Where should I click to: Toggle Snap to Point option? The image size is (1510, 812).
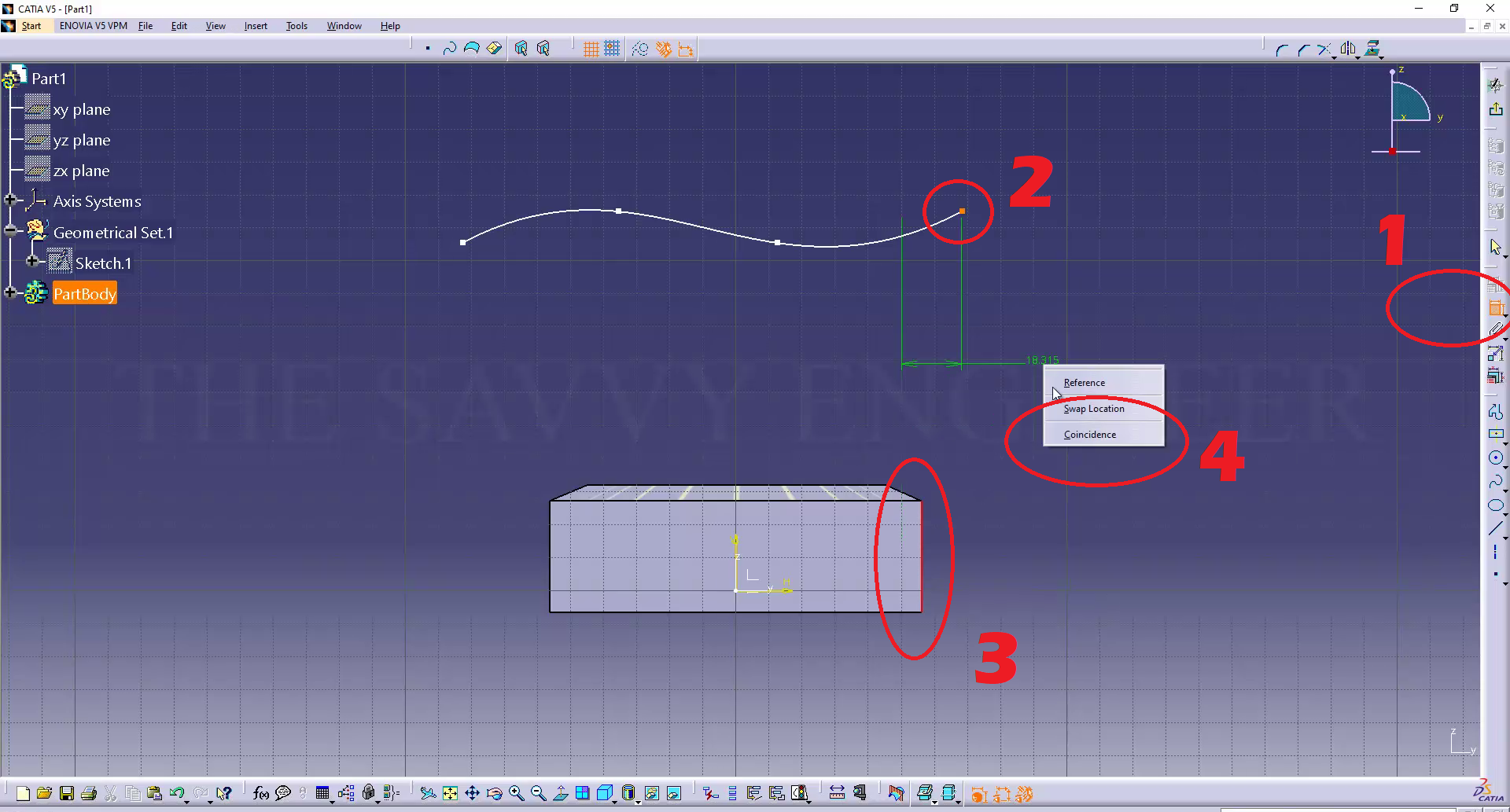click(612, 50)
